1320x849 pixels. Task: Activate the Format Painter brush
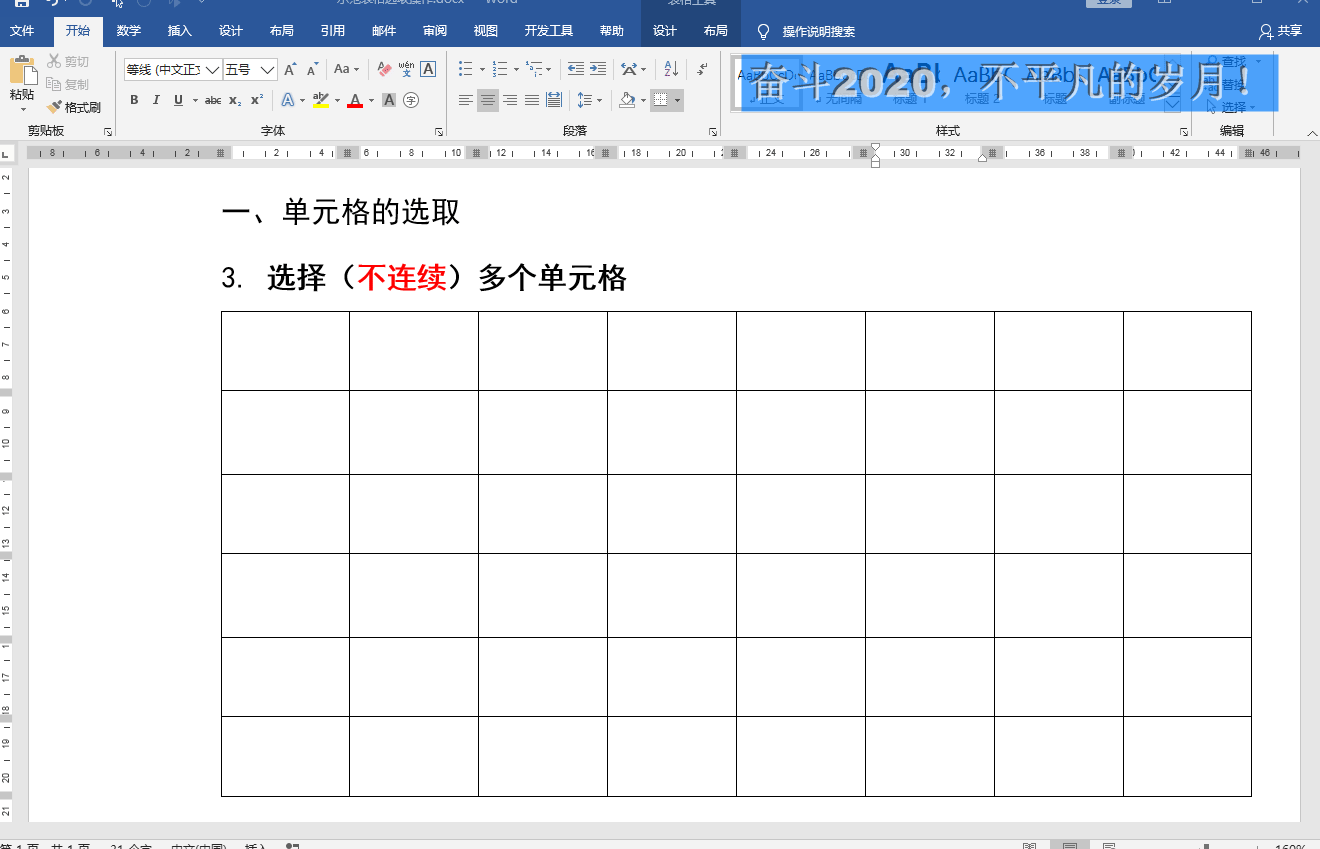point(54,107)
